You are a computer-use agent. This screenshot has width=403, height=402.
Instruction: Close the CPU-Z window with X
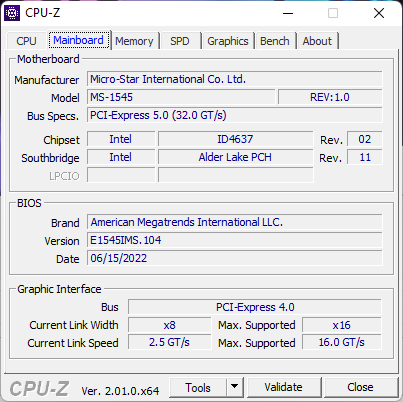point(379,13)
